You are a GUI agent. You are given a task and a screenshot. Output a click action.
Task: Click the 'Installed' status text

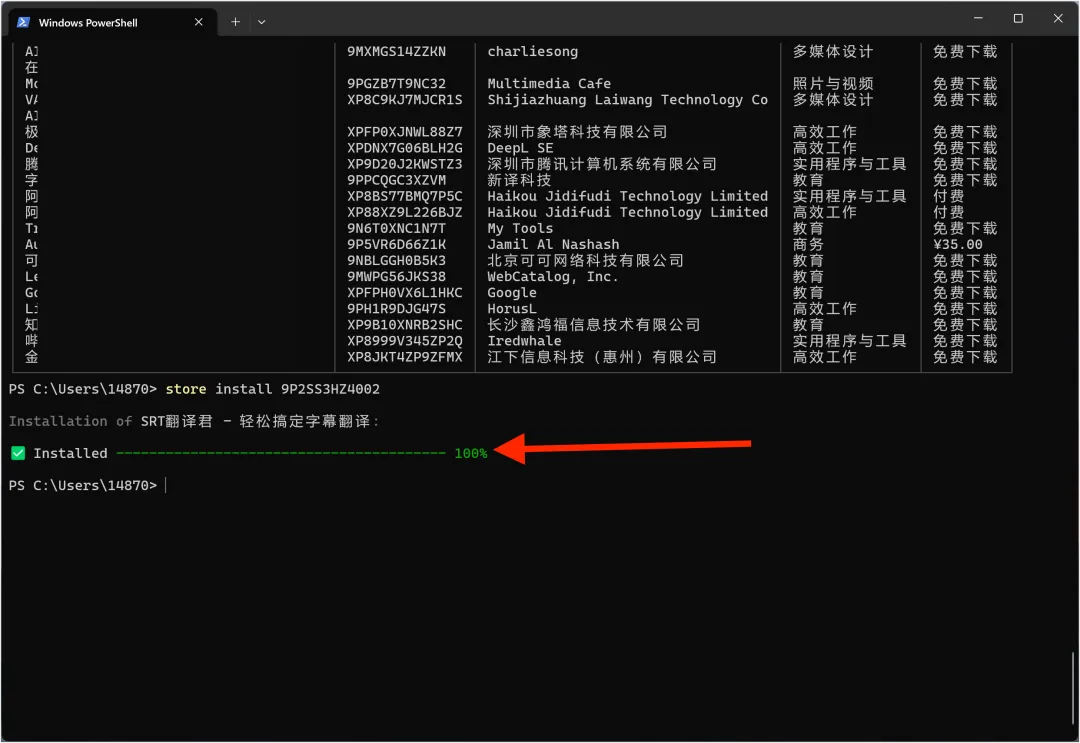pyautogui.click(x=70, y=453)
